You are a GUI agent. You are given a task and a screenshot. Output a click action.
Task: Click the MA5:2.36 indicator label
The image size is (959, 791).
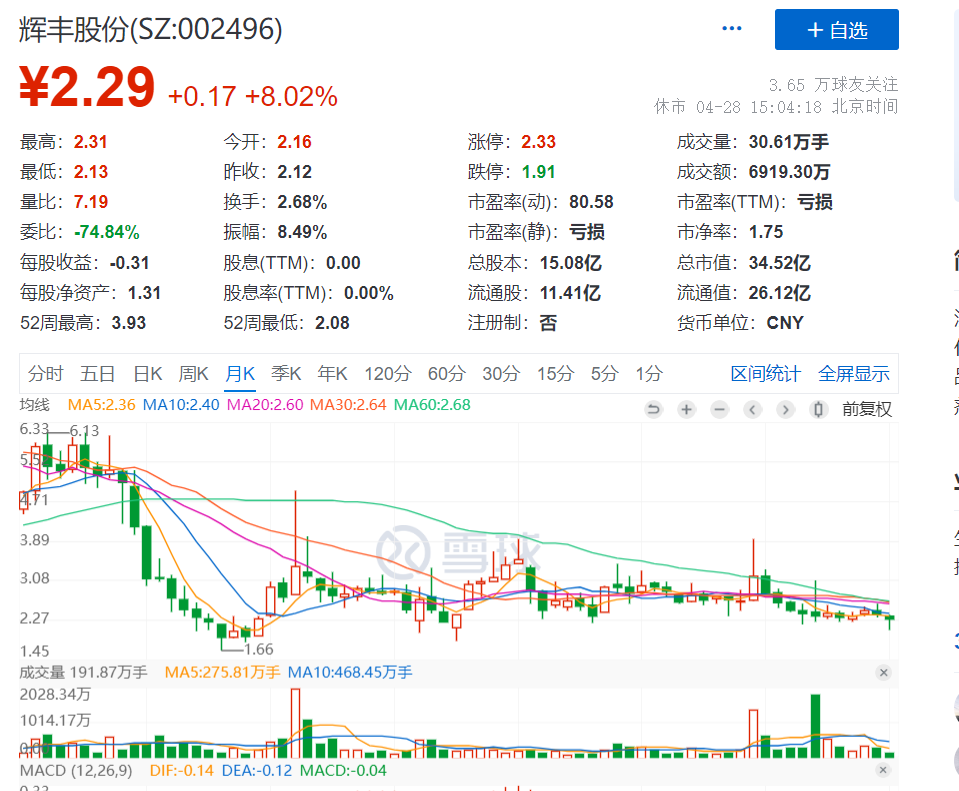click(101, 405)
